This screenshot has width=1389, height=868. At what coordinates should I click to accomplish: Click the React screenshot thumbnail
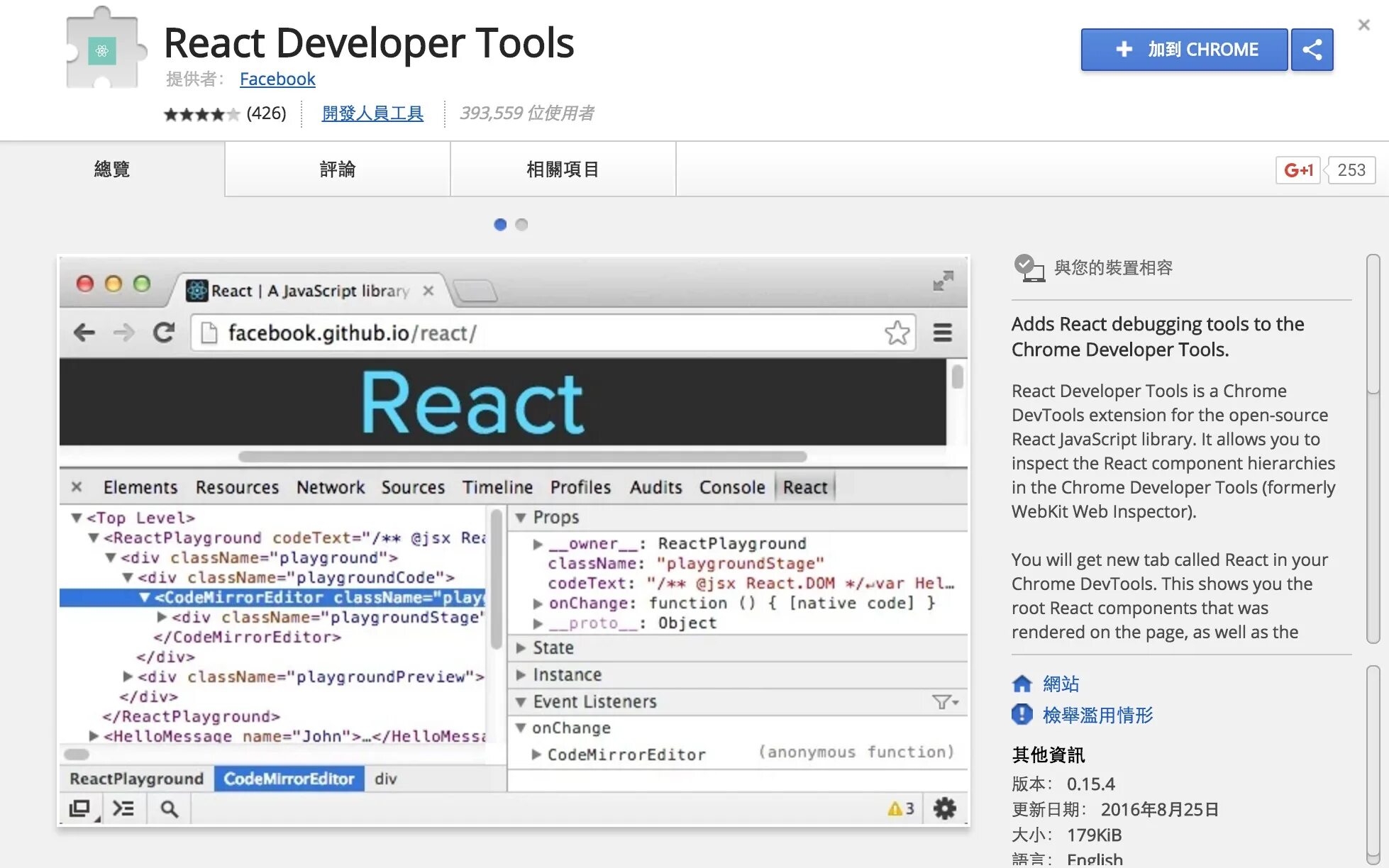pyautogui.click(x=513, y=540)
